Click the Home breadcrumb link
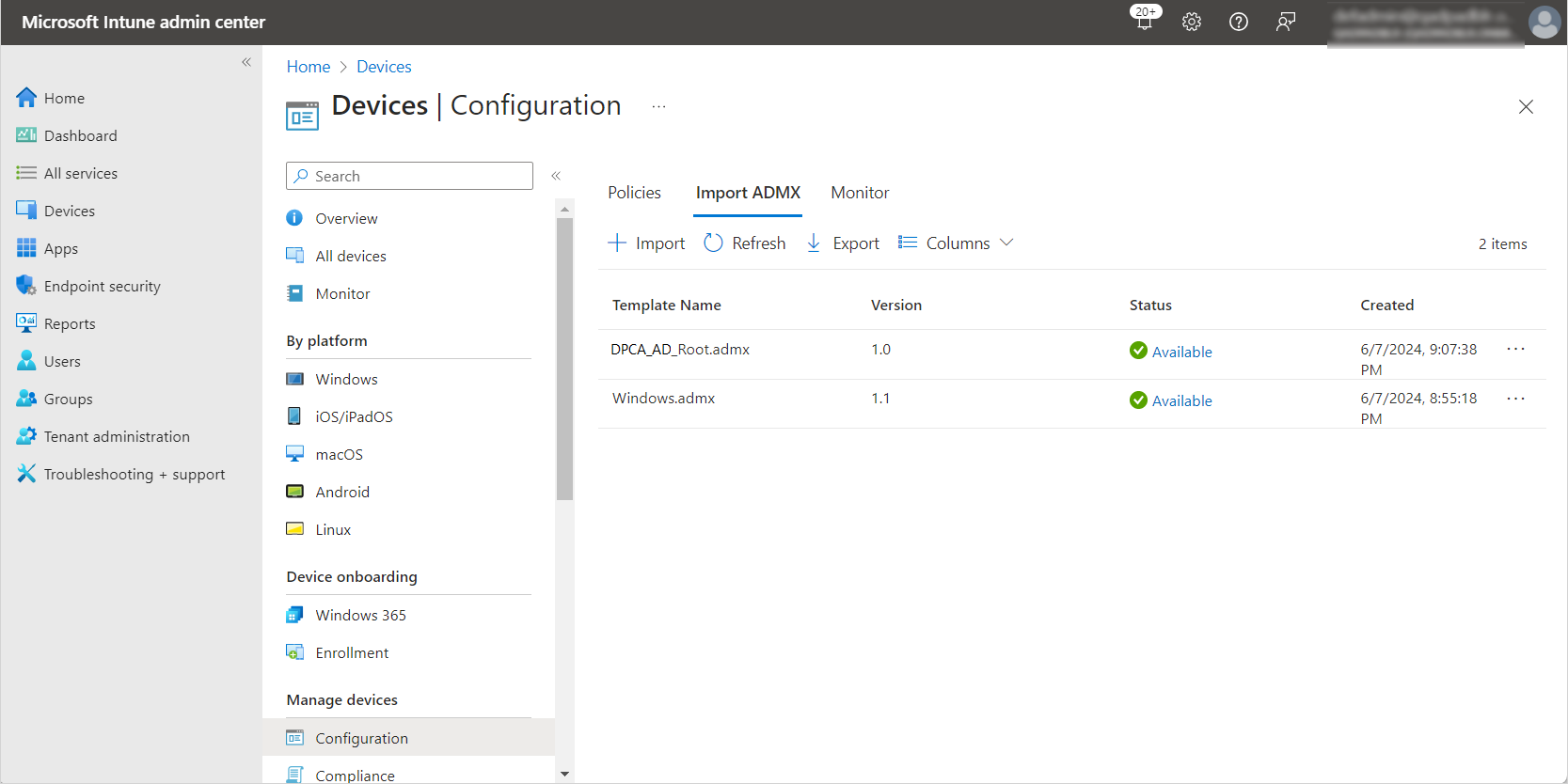Screen dimensions: 1568x784 309,67
